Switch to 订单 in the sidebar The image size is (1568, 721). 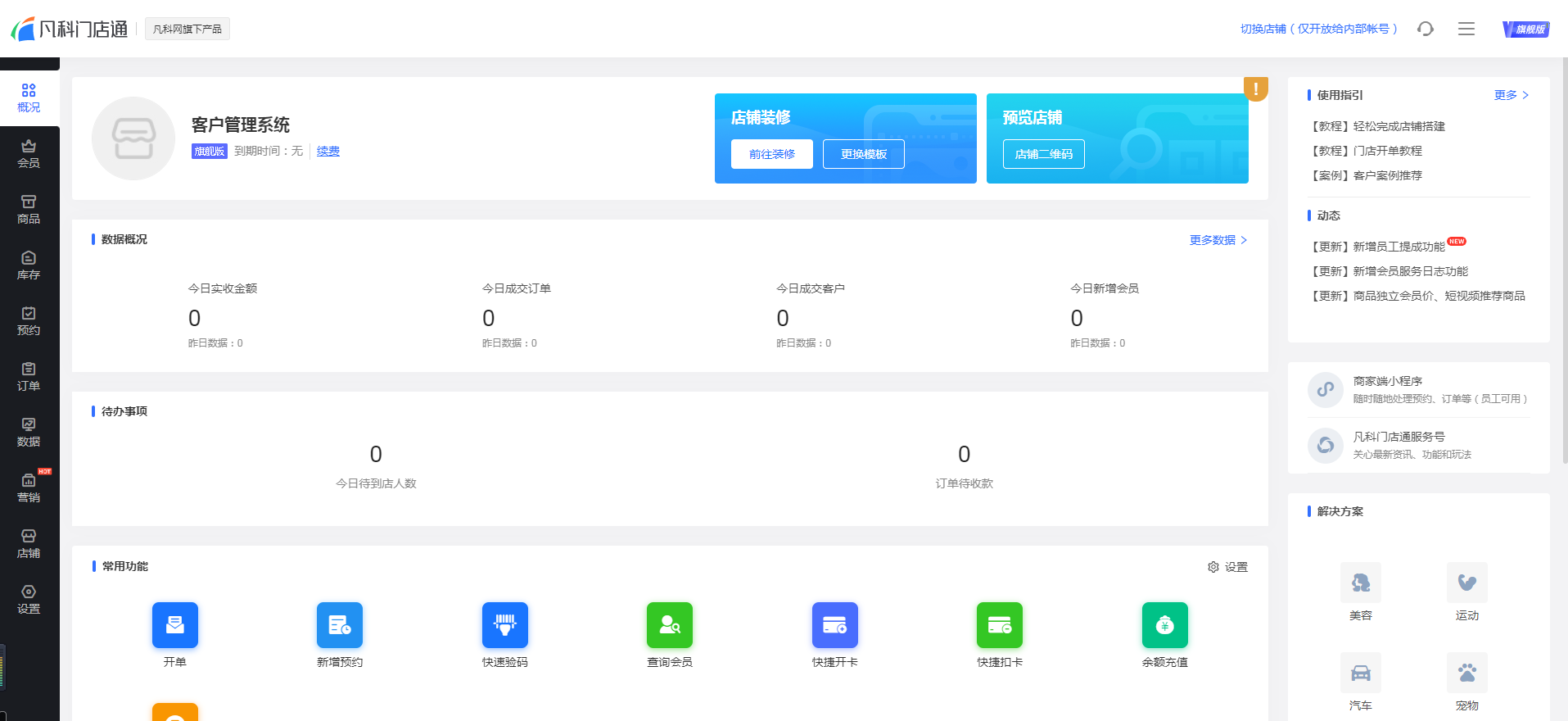point(29,377)
